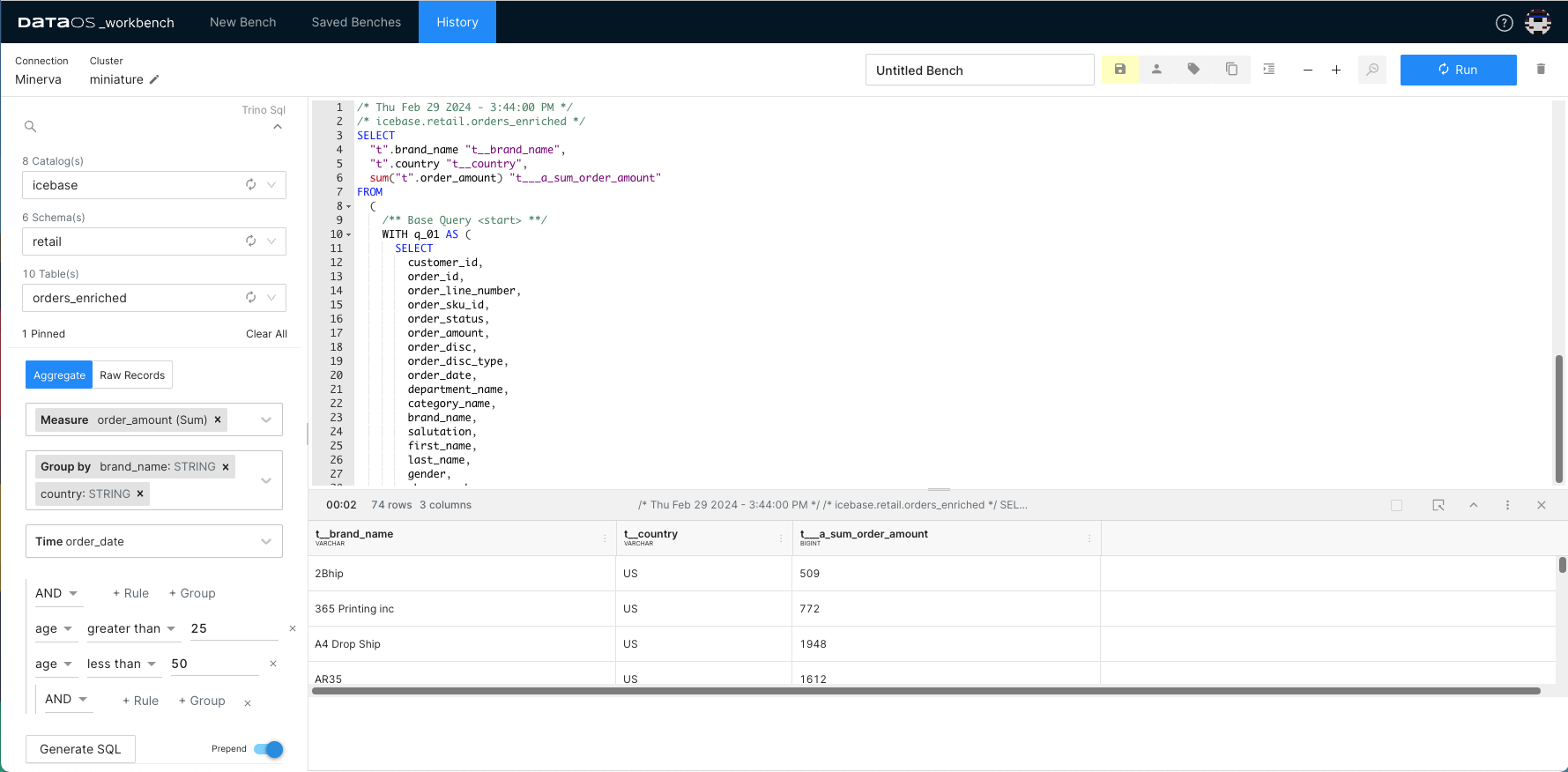The height and width of the screenshot is (772, 1568).
Task: Expand the table dropdown showing orders_enriched
Action: 271,298
